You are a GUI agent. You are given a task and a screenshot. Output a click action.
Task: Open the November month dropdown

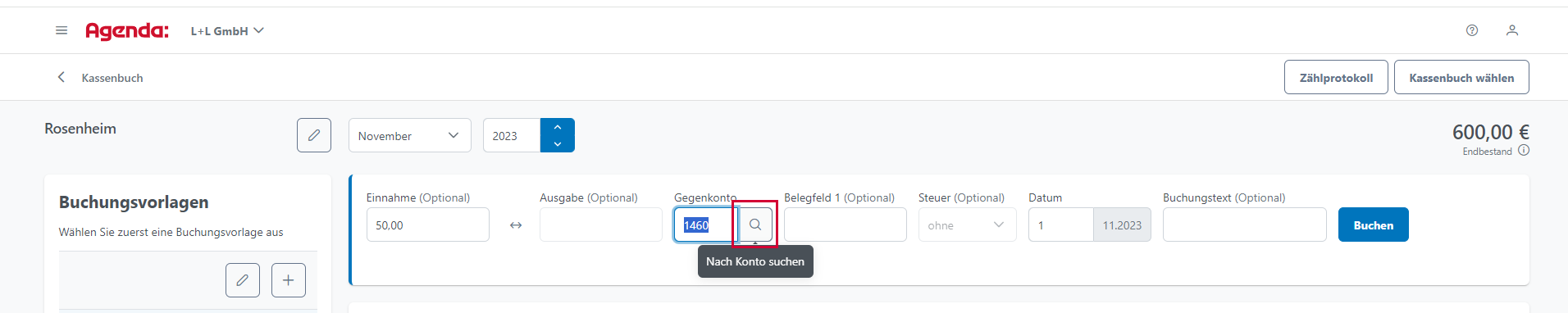(410, 135)
